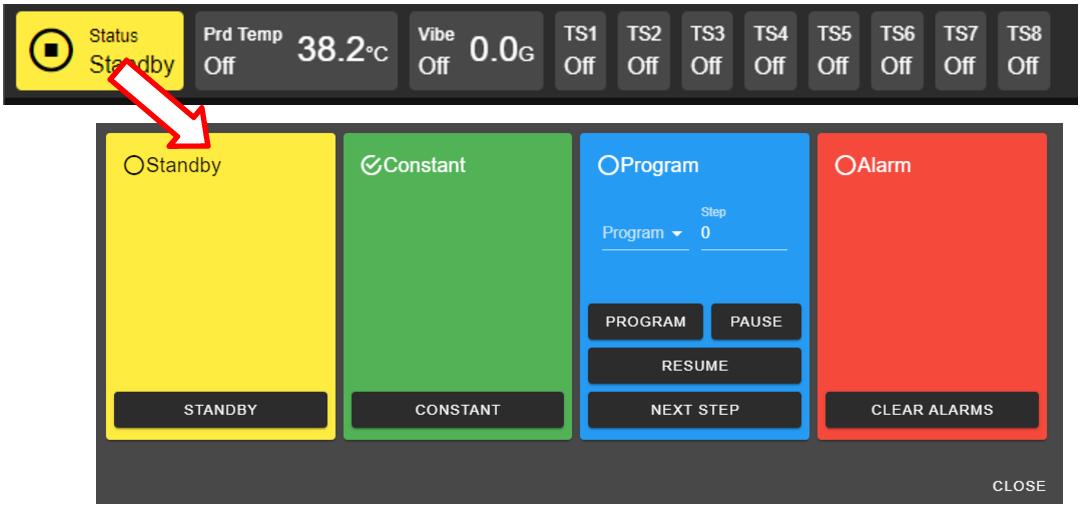The width and height of the screenshot is (1084, 511).
Task: Select the TS4 Off tile
Action: click(770, 50)
